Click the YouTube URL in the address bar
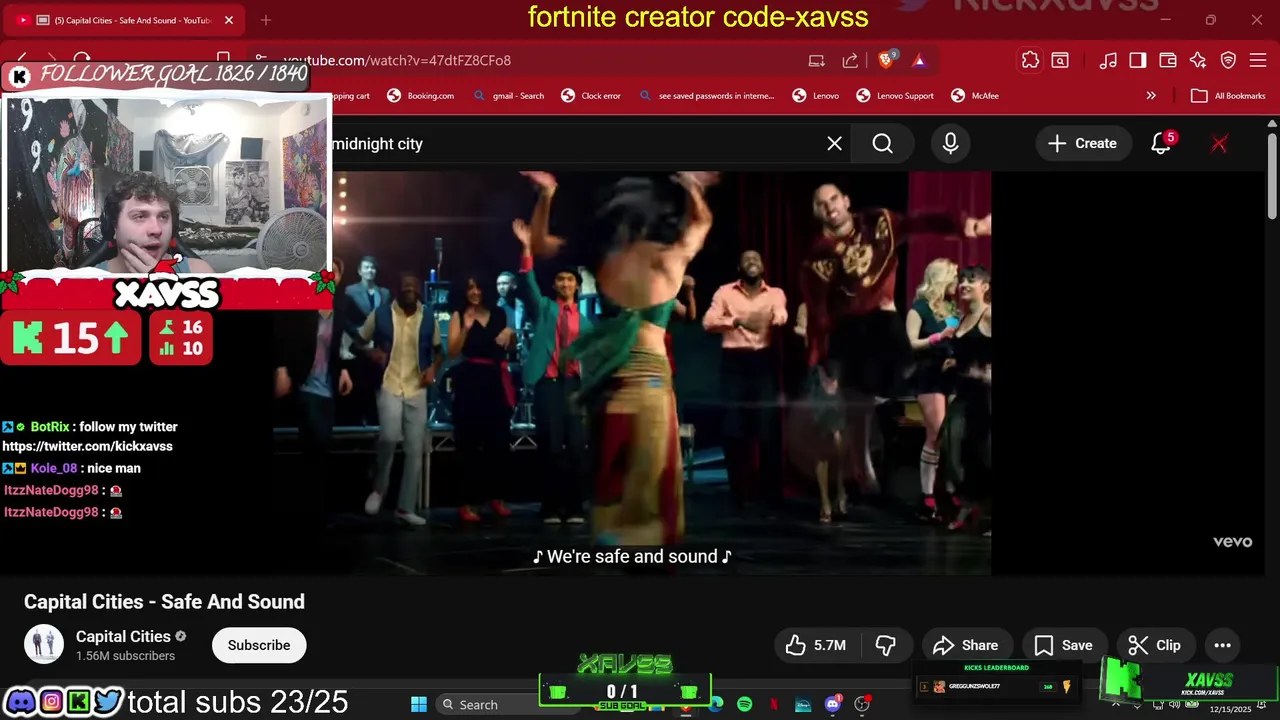 [x=397, y=60]
